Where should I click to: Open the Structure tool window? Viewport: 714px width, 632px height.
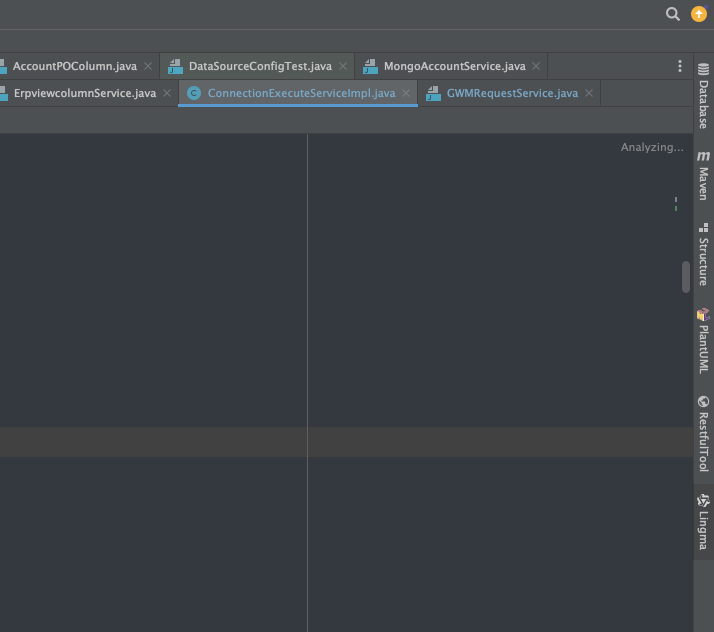click(704, 254)
